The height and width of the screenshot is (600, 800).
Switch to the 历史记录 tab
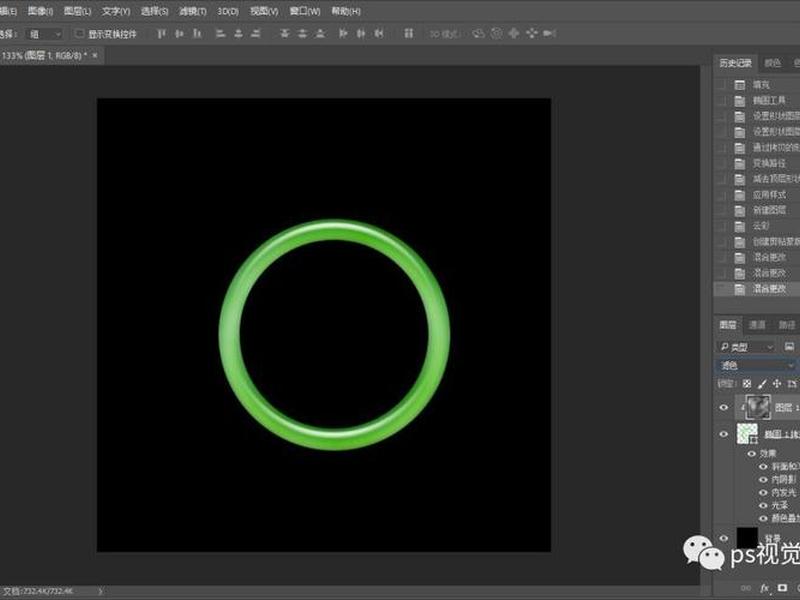[735, 63]
